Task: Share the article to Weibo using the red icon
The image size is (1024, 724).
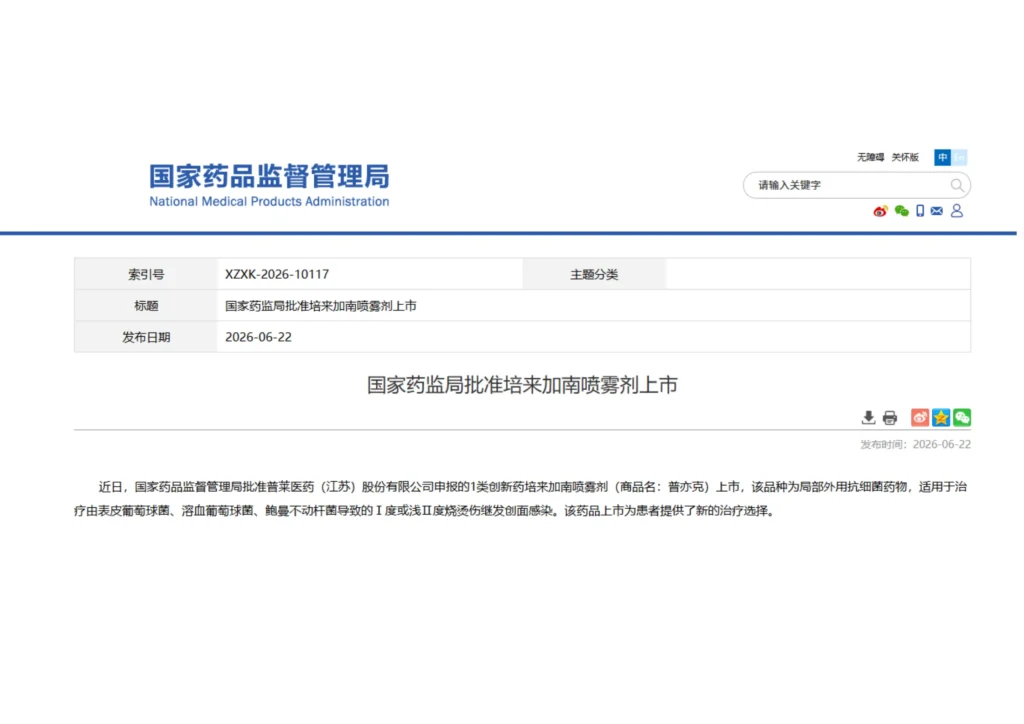Action: click(920, 418)
